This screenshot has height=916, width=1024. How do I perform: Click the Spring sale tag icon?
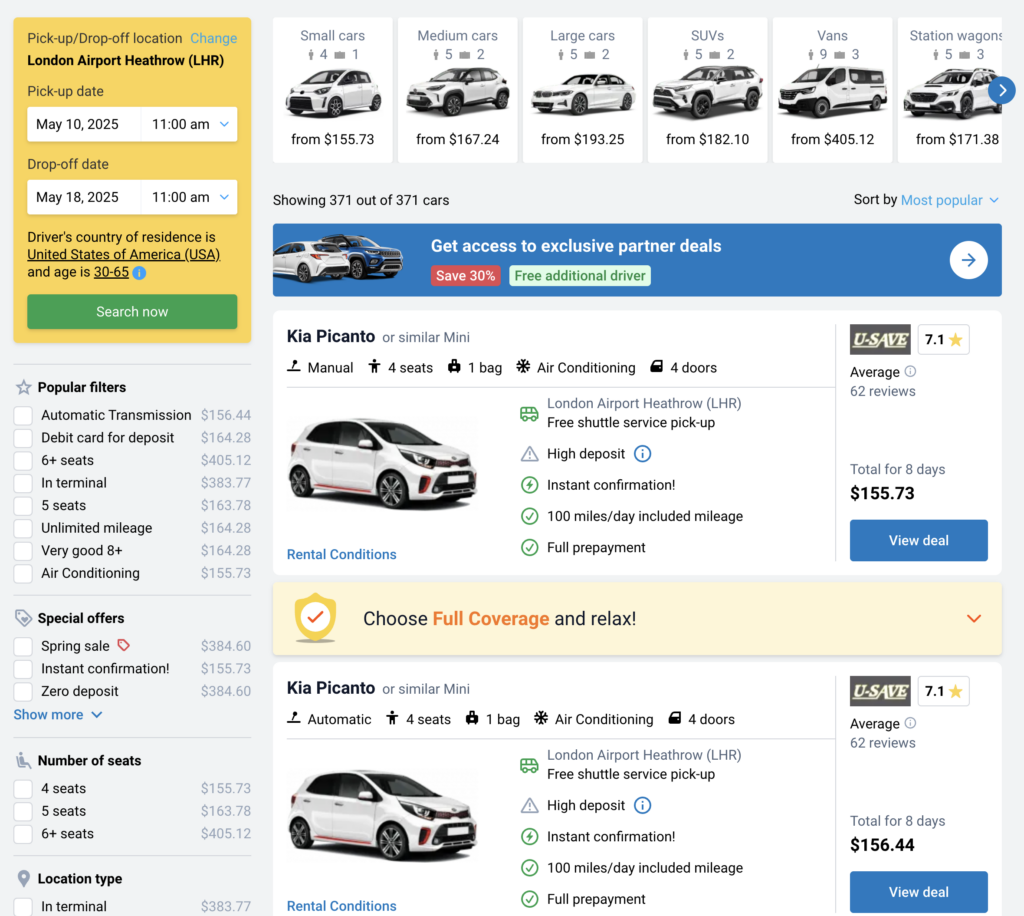[123, 645]
